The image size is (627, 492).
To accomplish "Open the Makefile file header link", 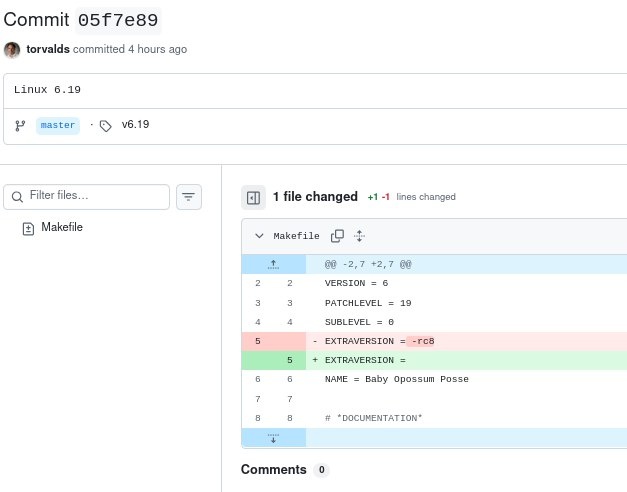I will click(x=296, y=236).
